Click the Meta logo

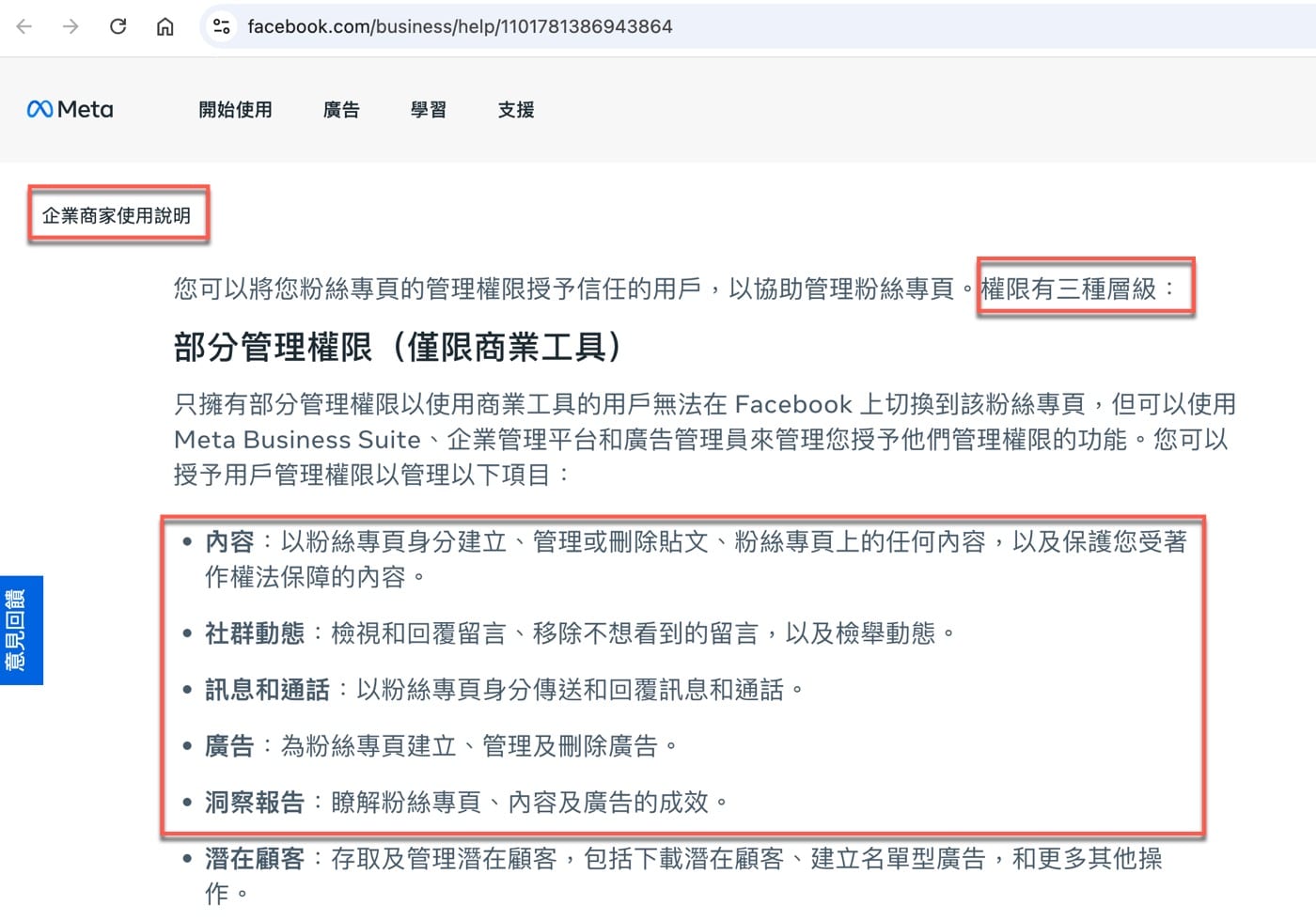[x=70, y=109]
